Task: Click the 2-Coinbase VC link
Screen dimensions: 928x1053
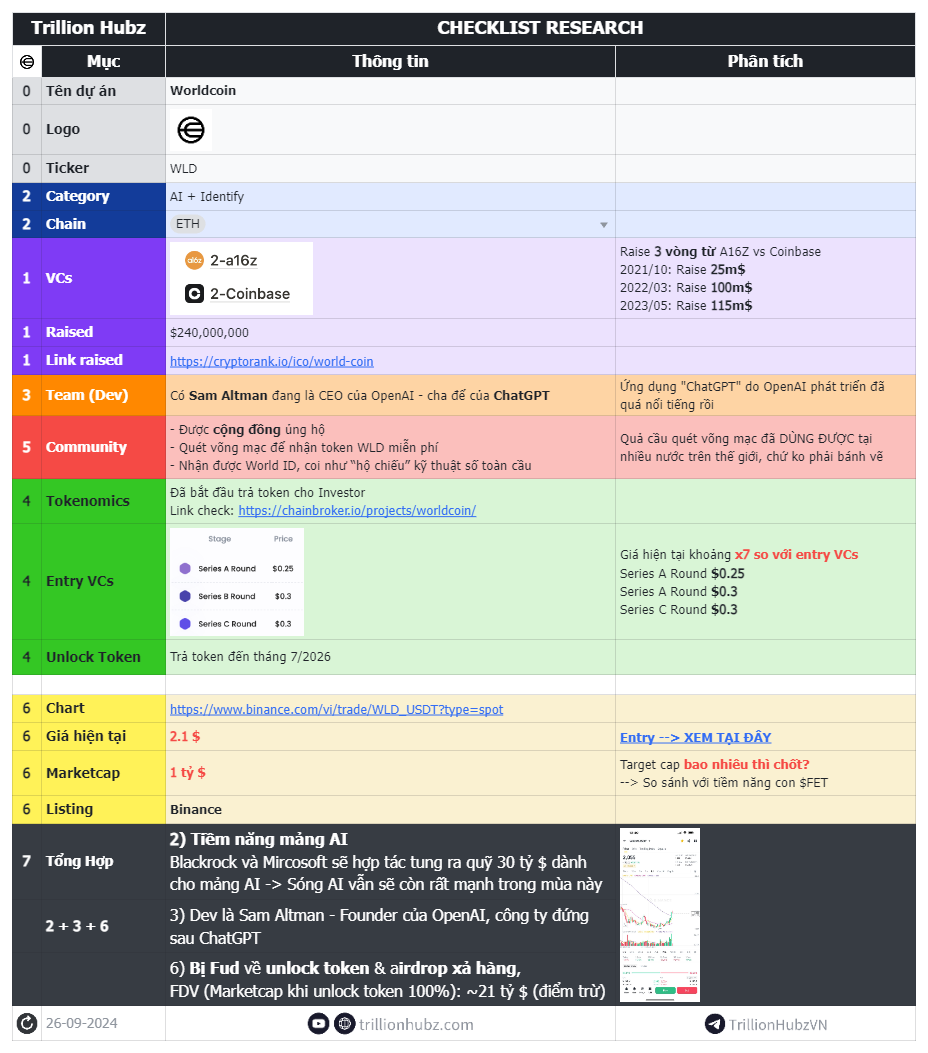Action: point(250,294)
